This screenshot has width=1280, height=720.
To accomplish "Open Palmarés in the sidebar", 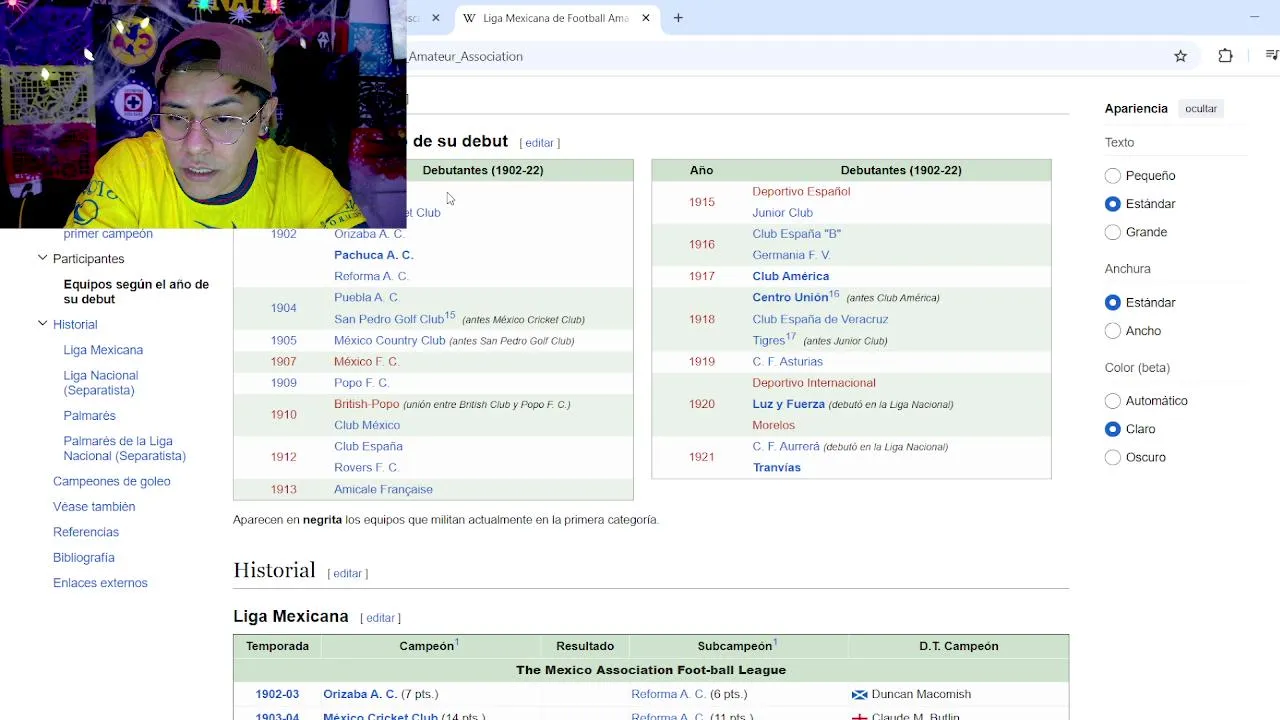I will (x=89, y=416).
